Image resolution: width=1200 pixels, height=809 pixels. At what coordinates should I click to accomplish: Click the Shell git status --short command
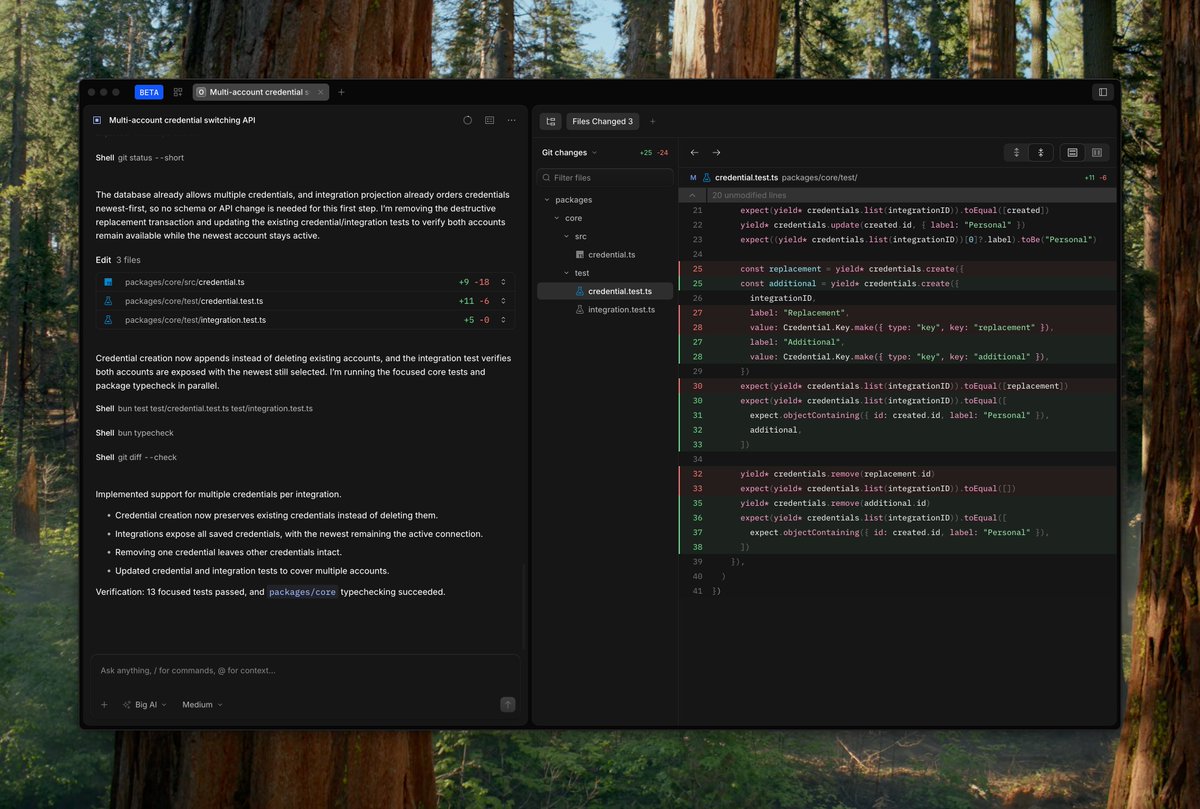click(140, 158)
